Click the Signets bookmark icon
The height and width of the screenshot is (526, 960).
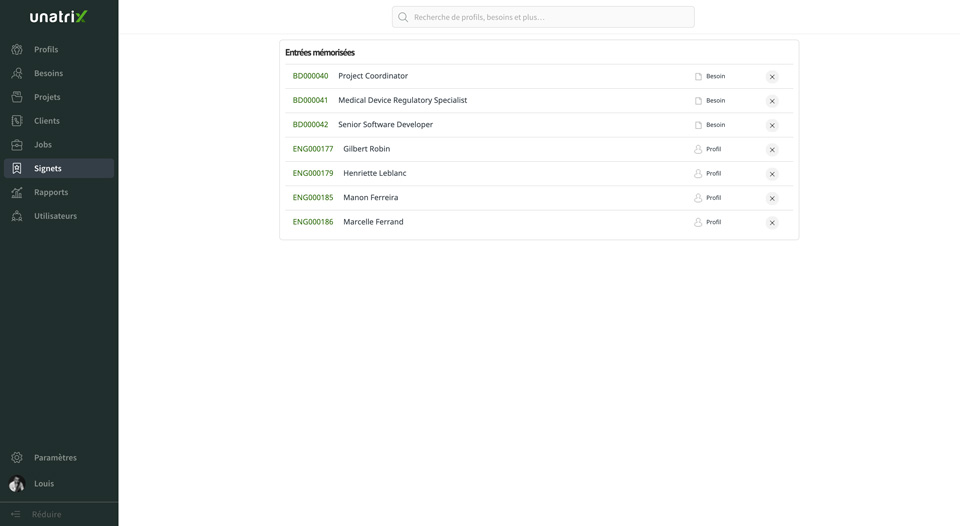tap(17, 168)
